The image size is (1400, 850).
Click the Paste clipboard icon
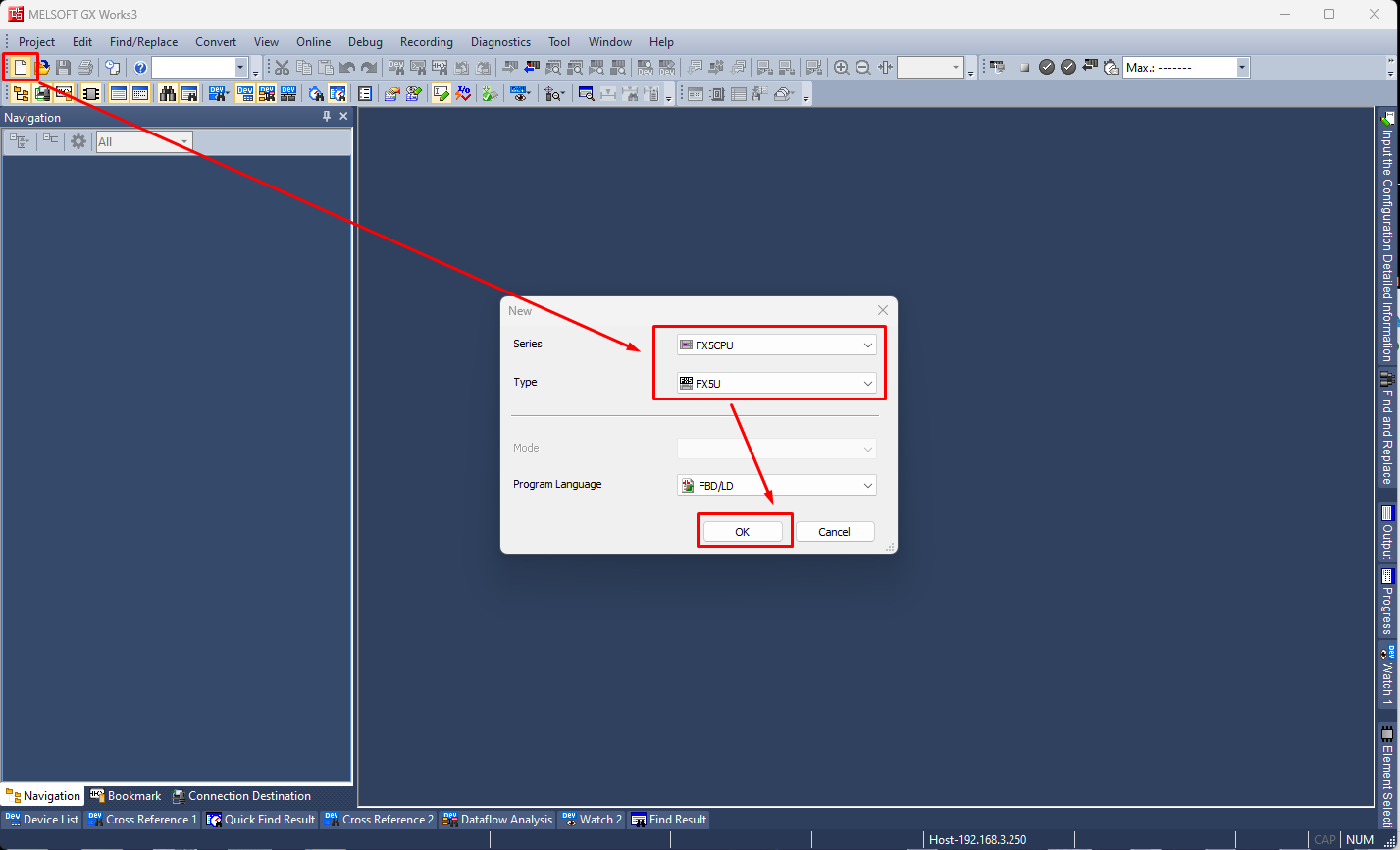[x=326, y=68]
